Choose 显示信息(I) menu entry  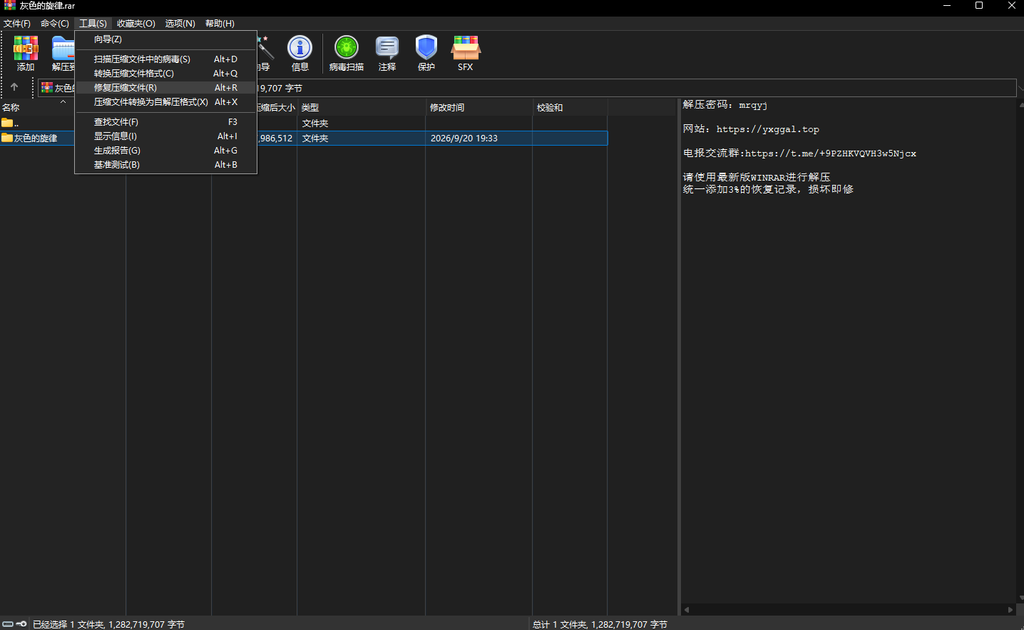pos(166,136)
